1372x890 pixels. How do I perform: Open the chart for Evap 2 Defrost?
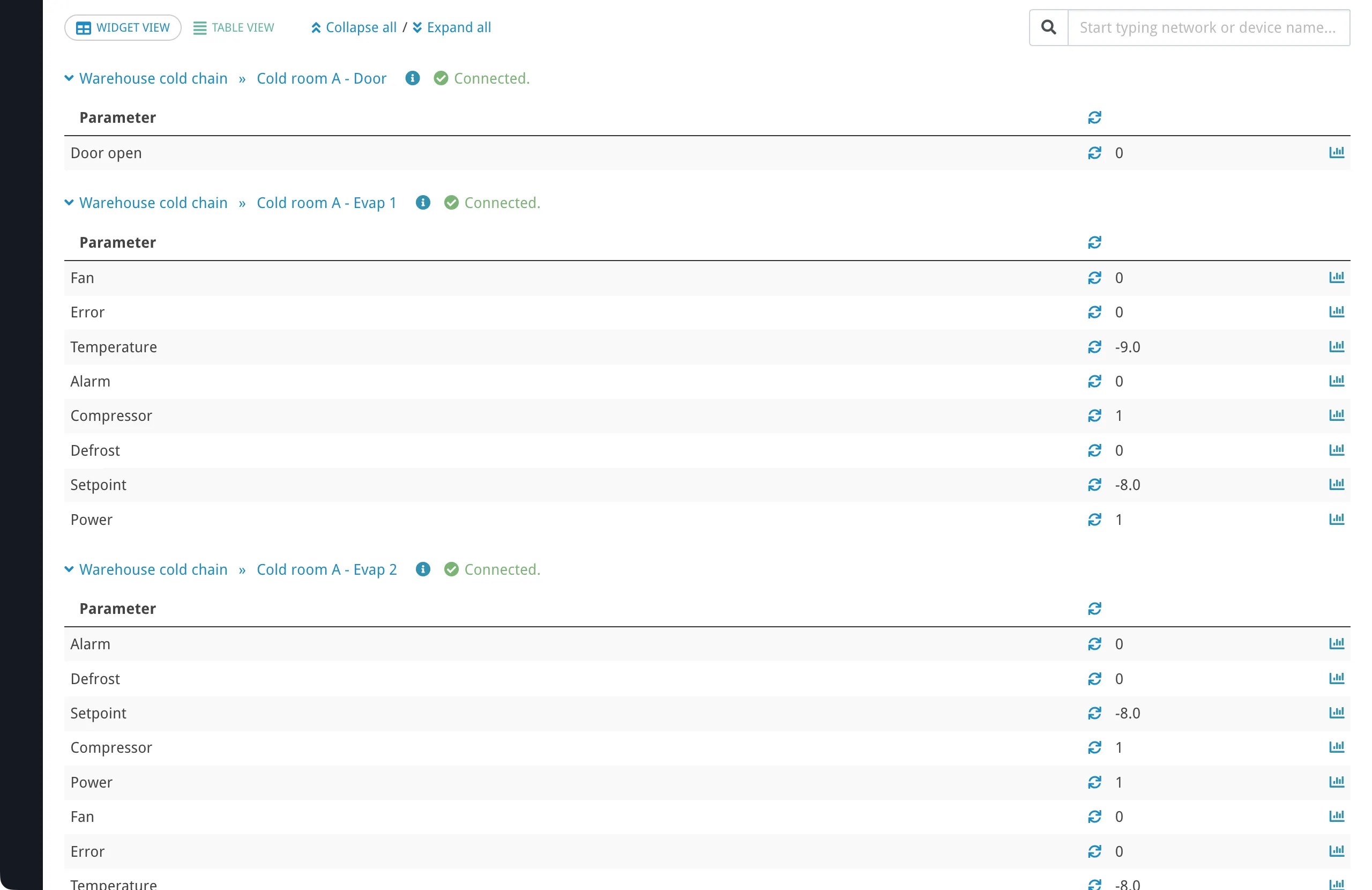1336,678
